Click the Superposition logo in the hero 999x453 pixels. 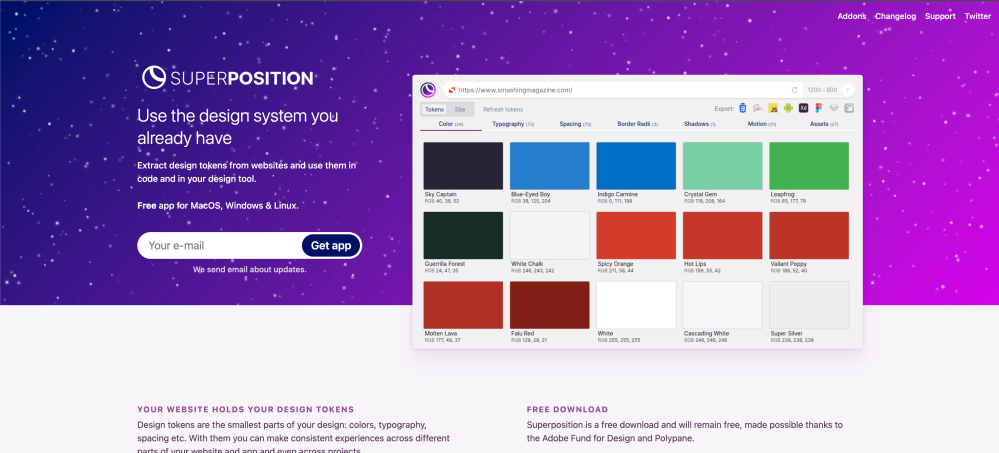point(227,78)
